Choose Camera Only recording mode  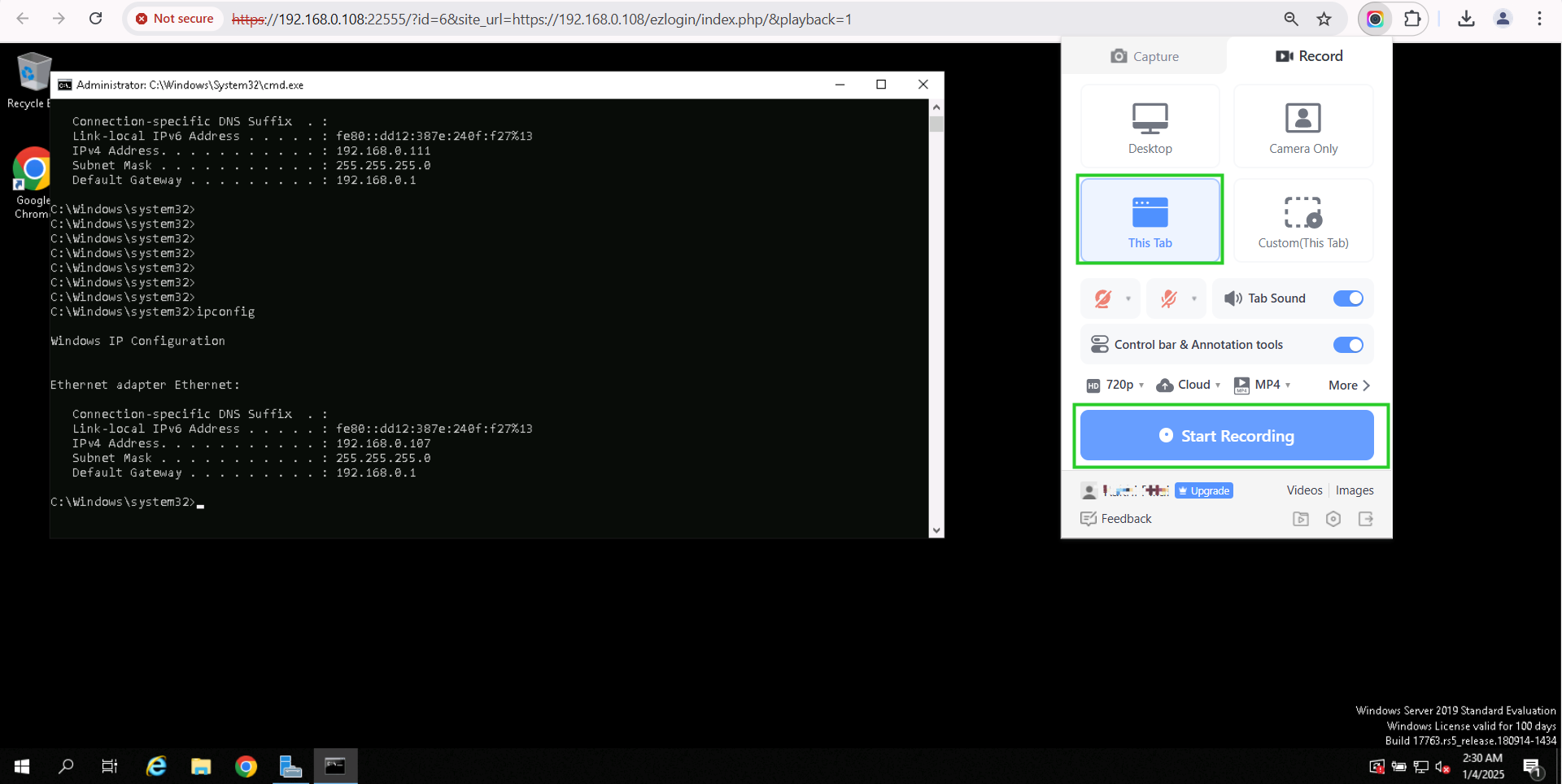(1302, 127)
